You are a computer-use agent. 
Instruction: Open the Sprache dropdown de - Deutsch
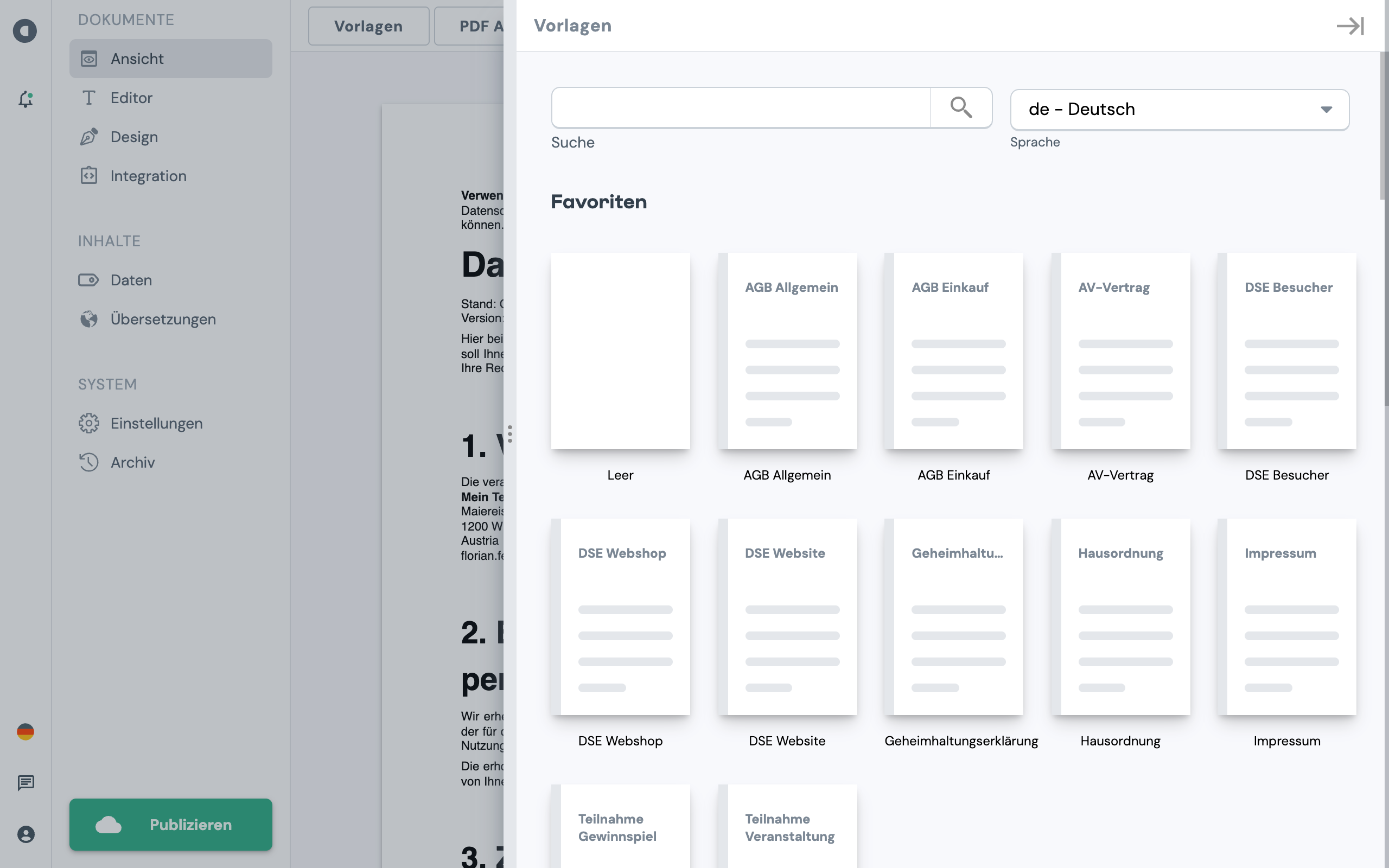click(1179, 110)
